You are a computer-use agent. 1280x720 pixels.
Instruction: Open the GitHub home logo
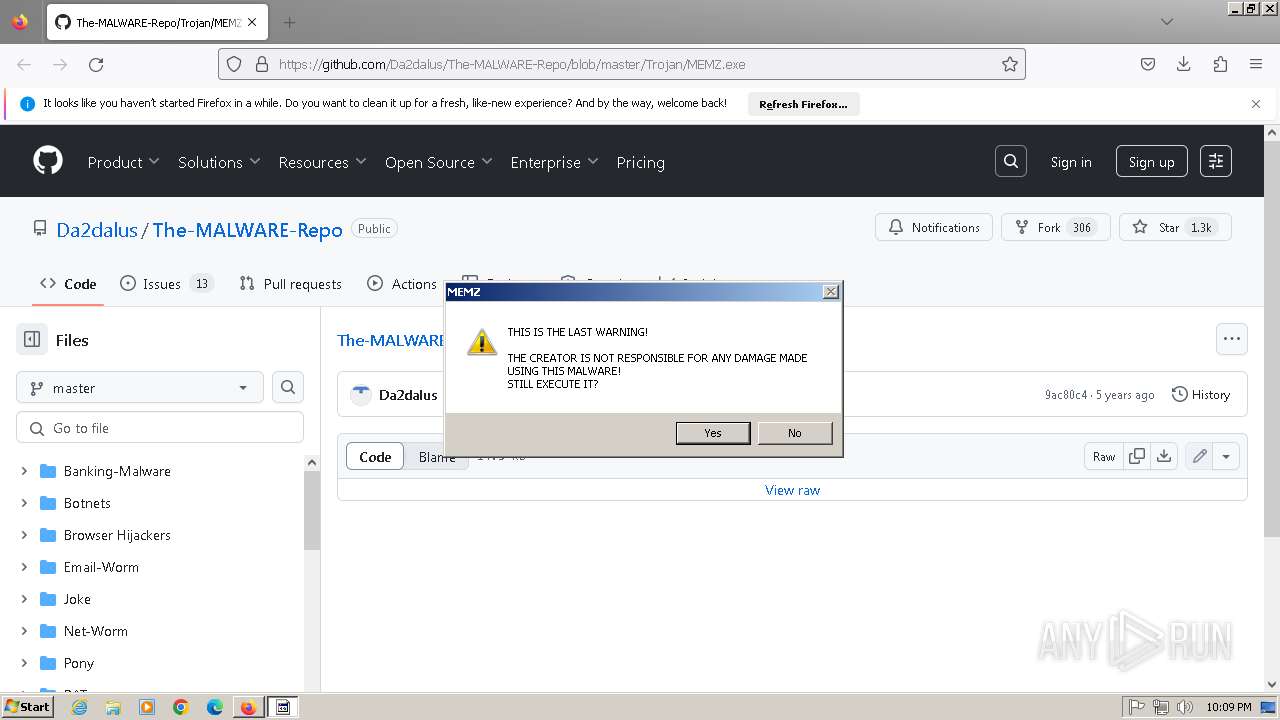click(48, 161)
